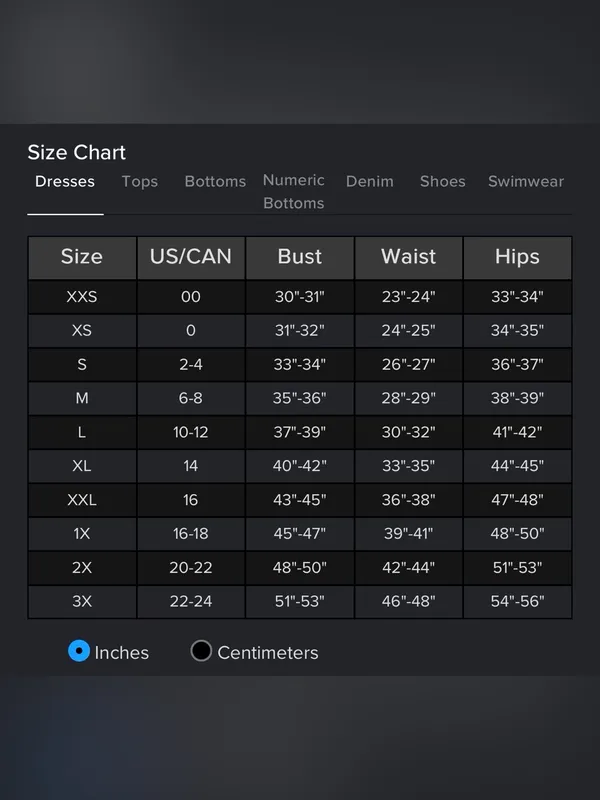Image resolution: width=600 pixels, height=800 pixels.
Task: Click the waist measurement 36"-38"
Action: coord(409,500)
